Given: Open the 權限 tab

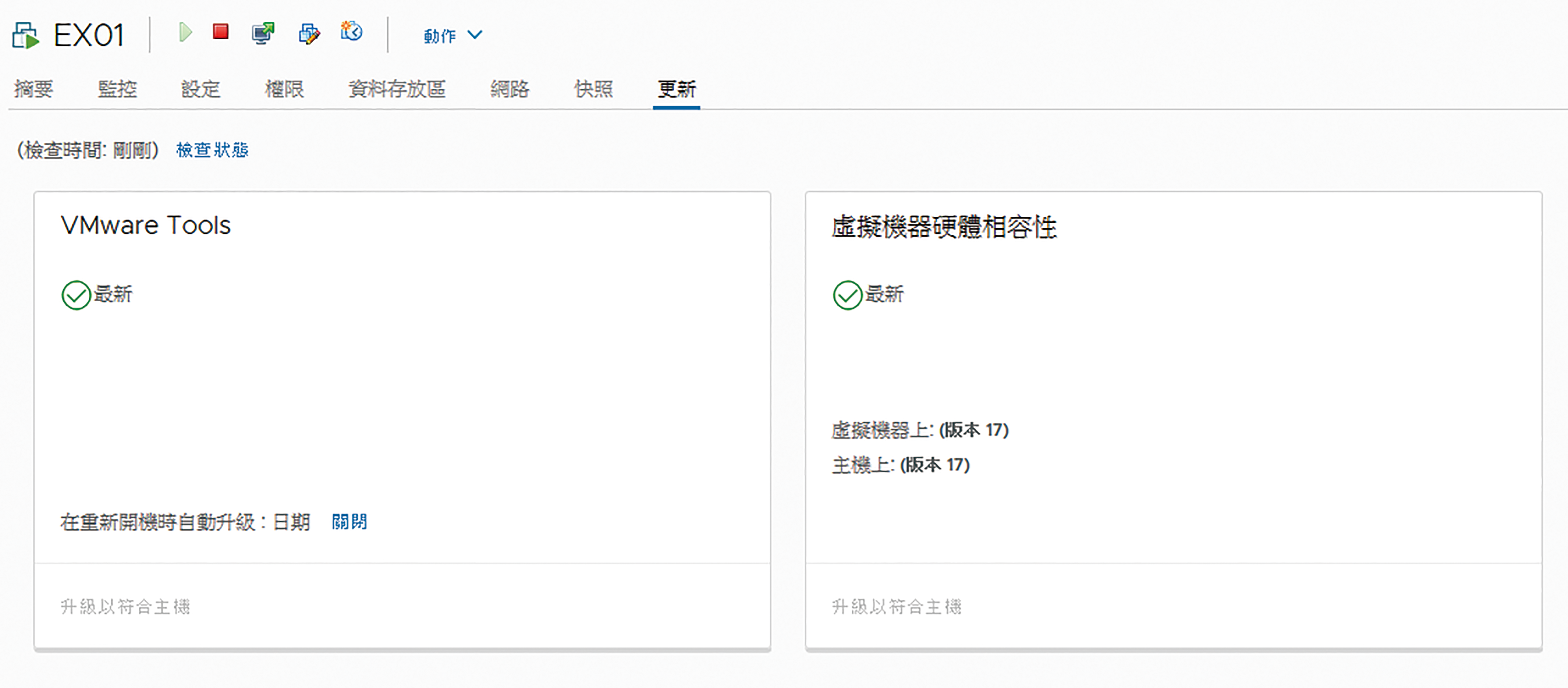Looking at the screenshot, I should point(284,89).
